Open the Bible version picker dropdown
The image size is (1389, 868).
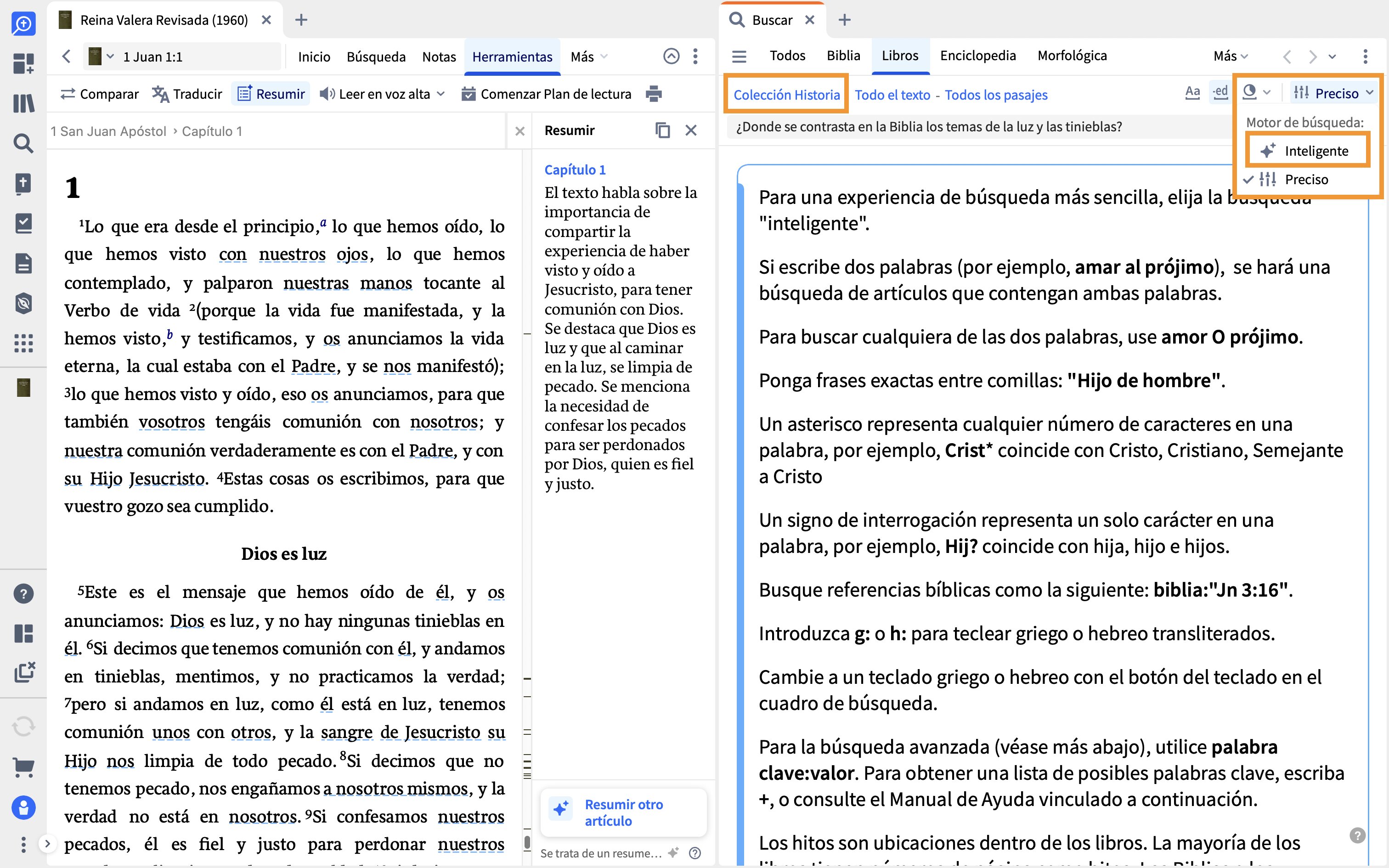(x=101, y=56)
